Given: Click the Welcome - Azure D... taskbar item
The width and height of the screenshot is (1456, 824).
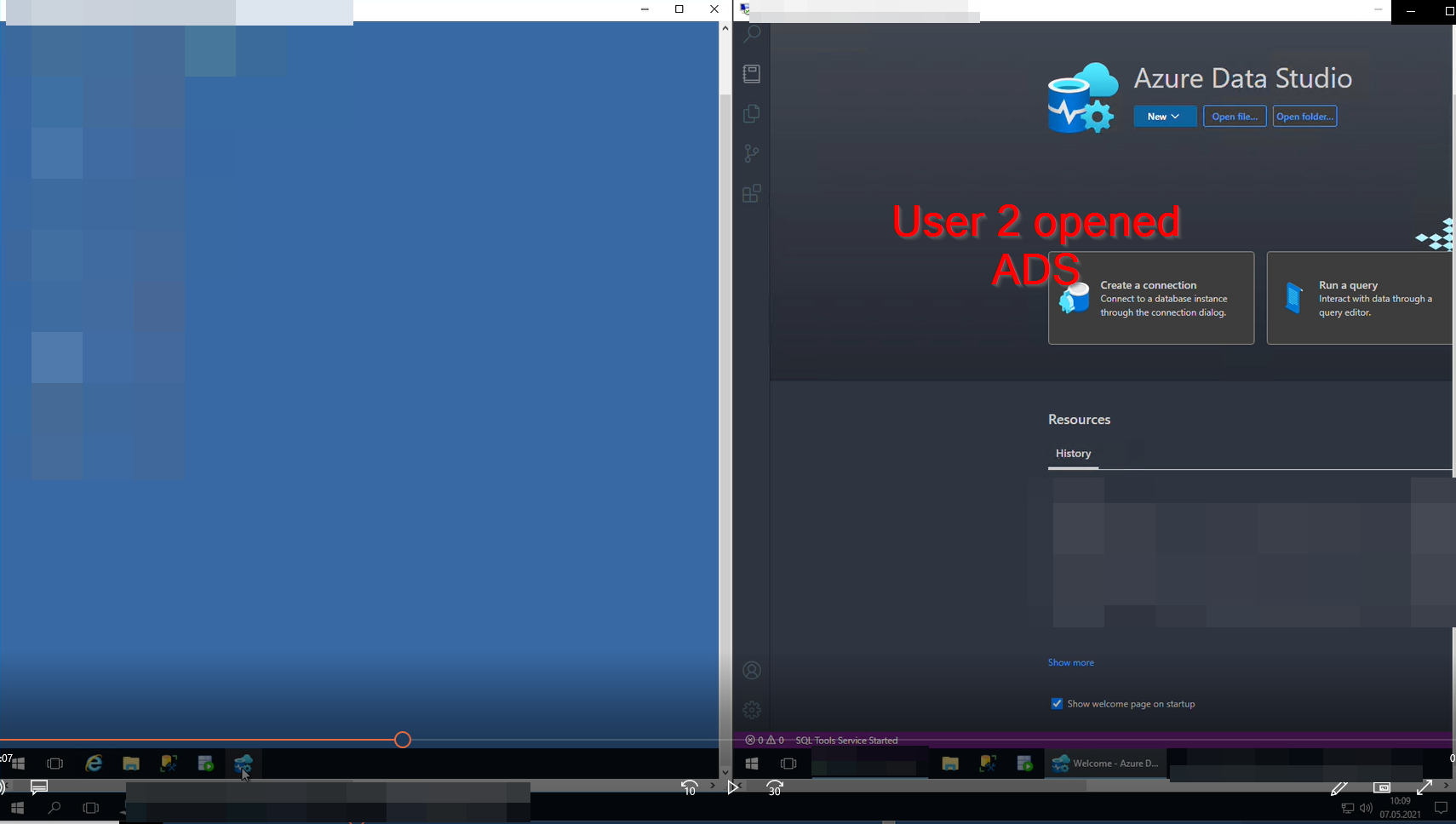Looking at the screenshot, I should coord(1106,764).
